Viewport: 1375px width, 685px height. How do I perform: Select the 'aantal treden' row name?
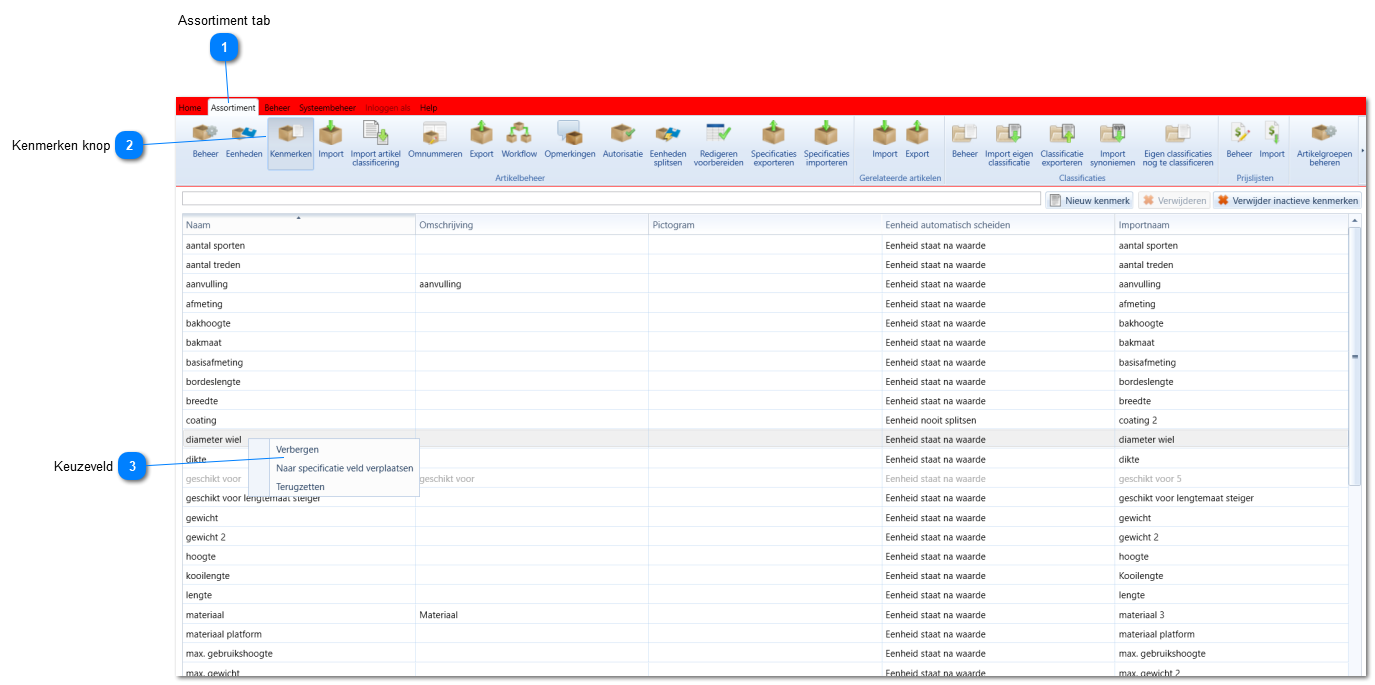tap(213, 265)
